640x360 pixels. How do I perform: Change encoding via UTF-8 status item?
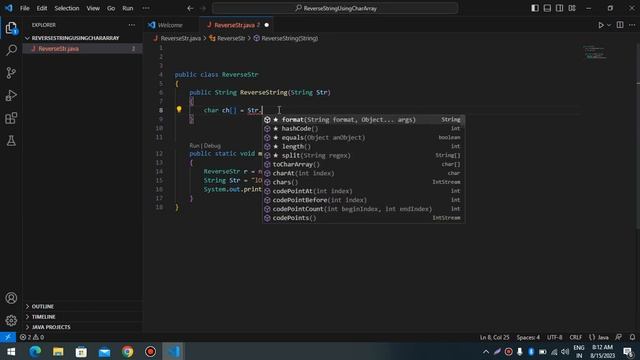555,338
